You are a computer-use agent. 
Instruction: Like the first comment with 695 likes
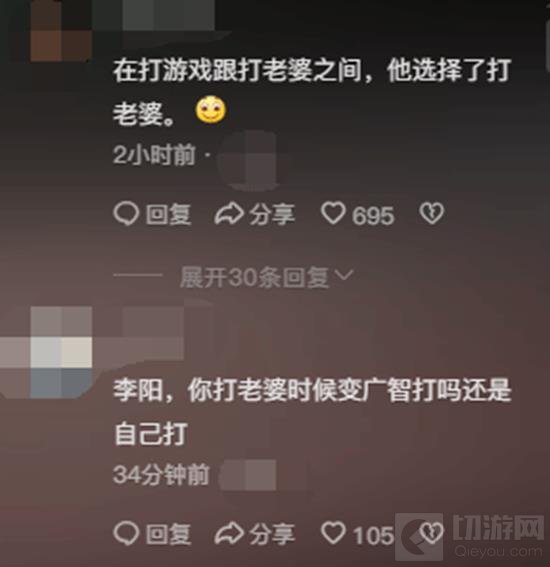[x=333, y=213]
